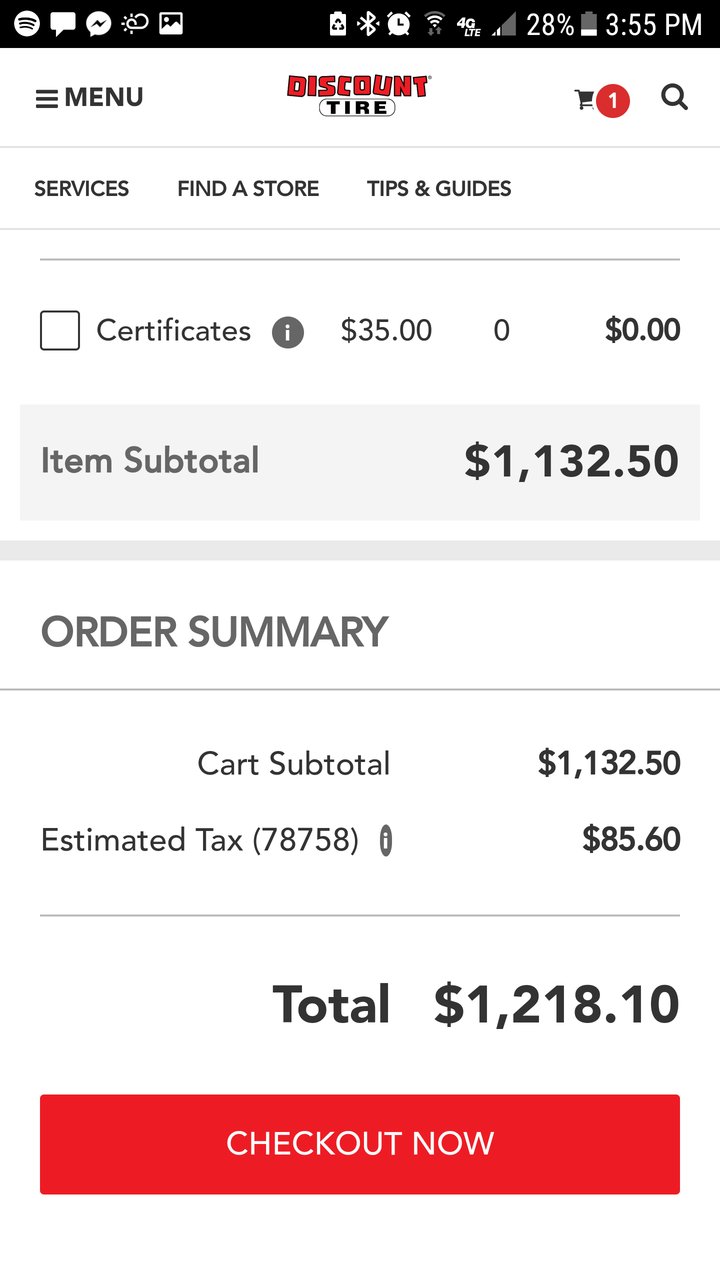Tap the battery indicator in status bar
The width and height of the screenshot is (720, 1280).
pyautogui.click(x=588, y=24)
